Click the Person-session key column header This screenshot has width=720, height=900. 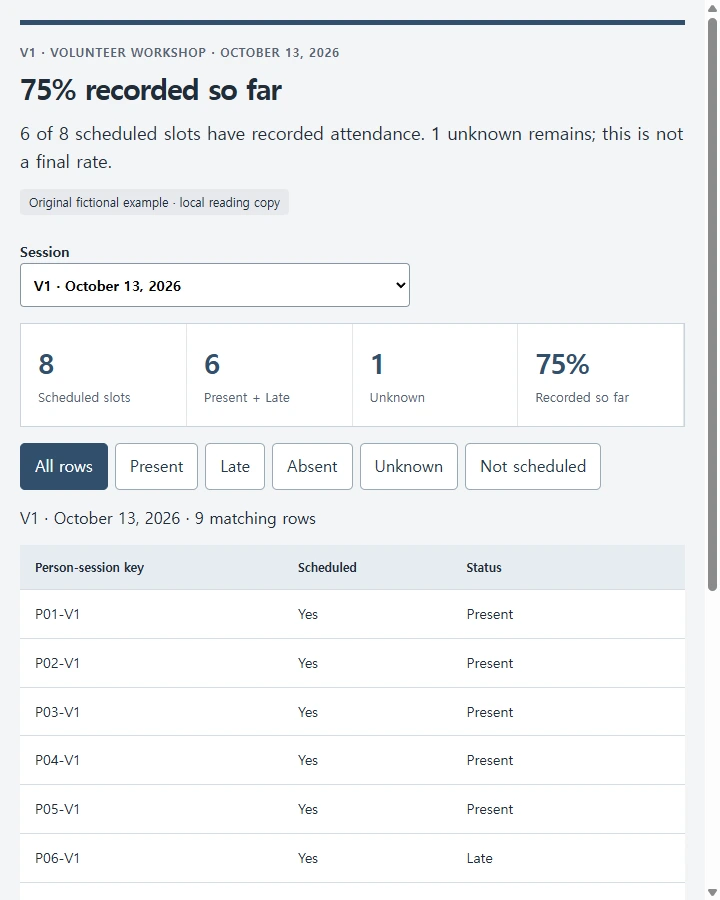click(90, 567)
